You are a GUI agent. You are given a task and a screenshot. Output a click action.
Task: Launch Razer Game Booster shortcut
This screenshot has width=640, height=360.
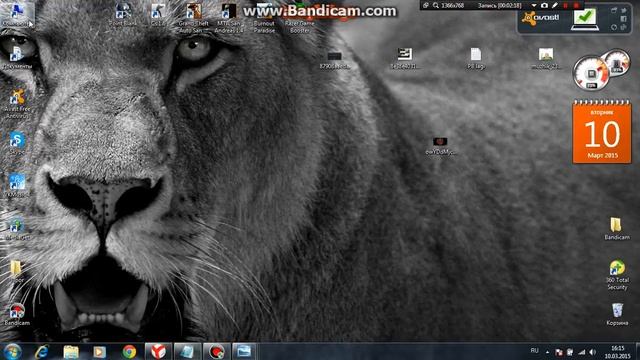[x=300, y=18]
